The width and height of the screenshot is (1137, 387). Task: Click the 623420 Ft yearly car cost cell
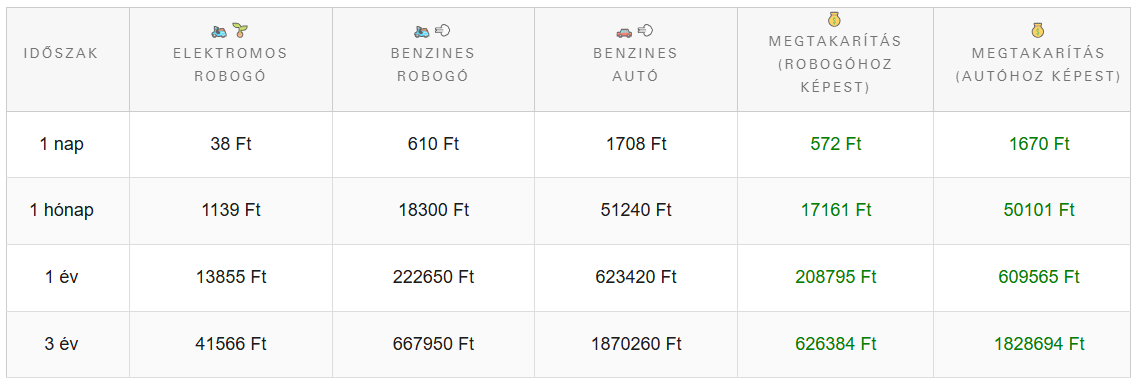(x=636, y=277)
